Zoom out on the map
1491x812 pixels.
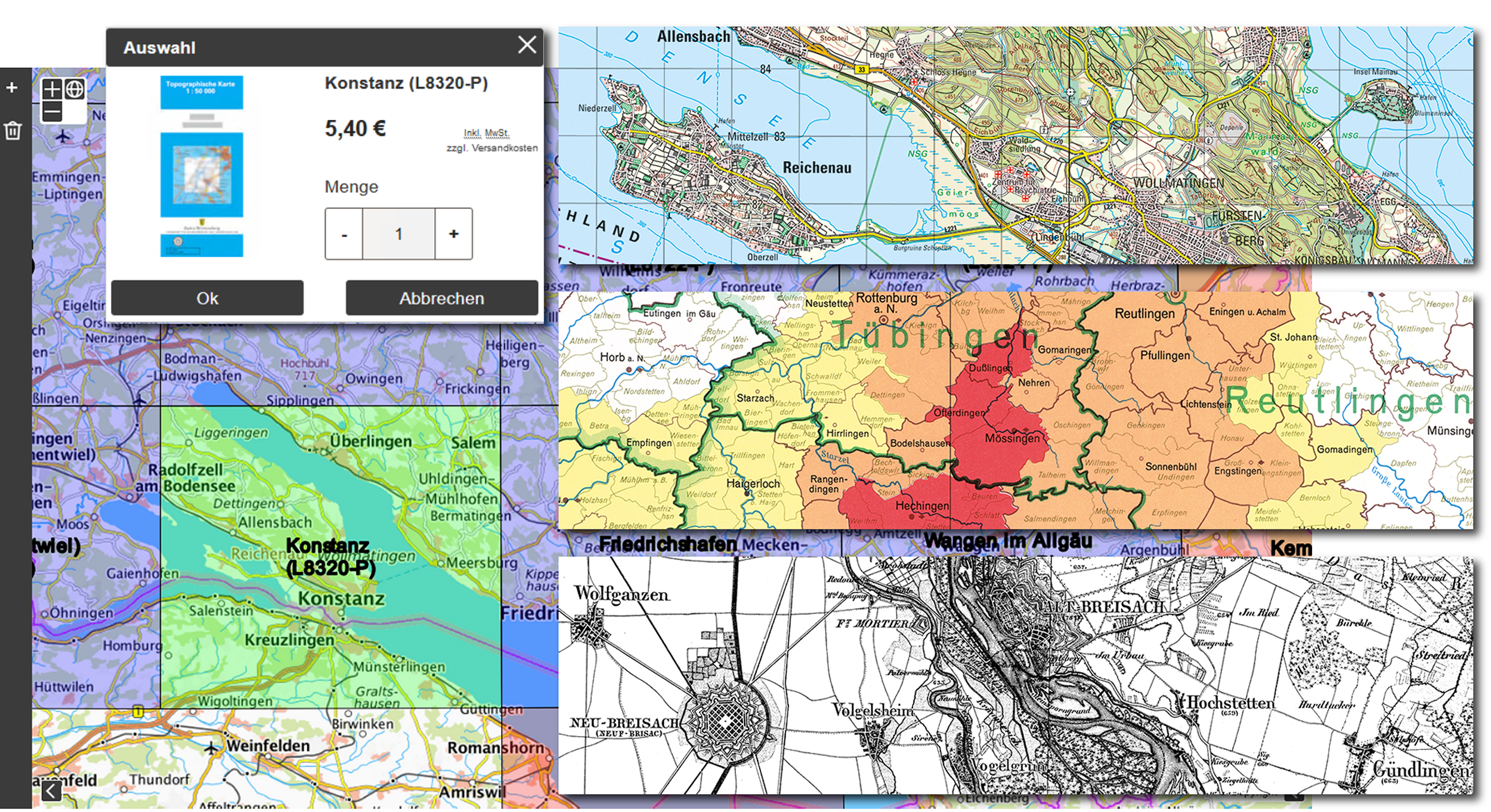pos(52,111)
